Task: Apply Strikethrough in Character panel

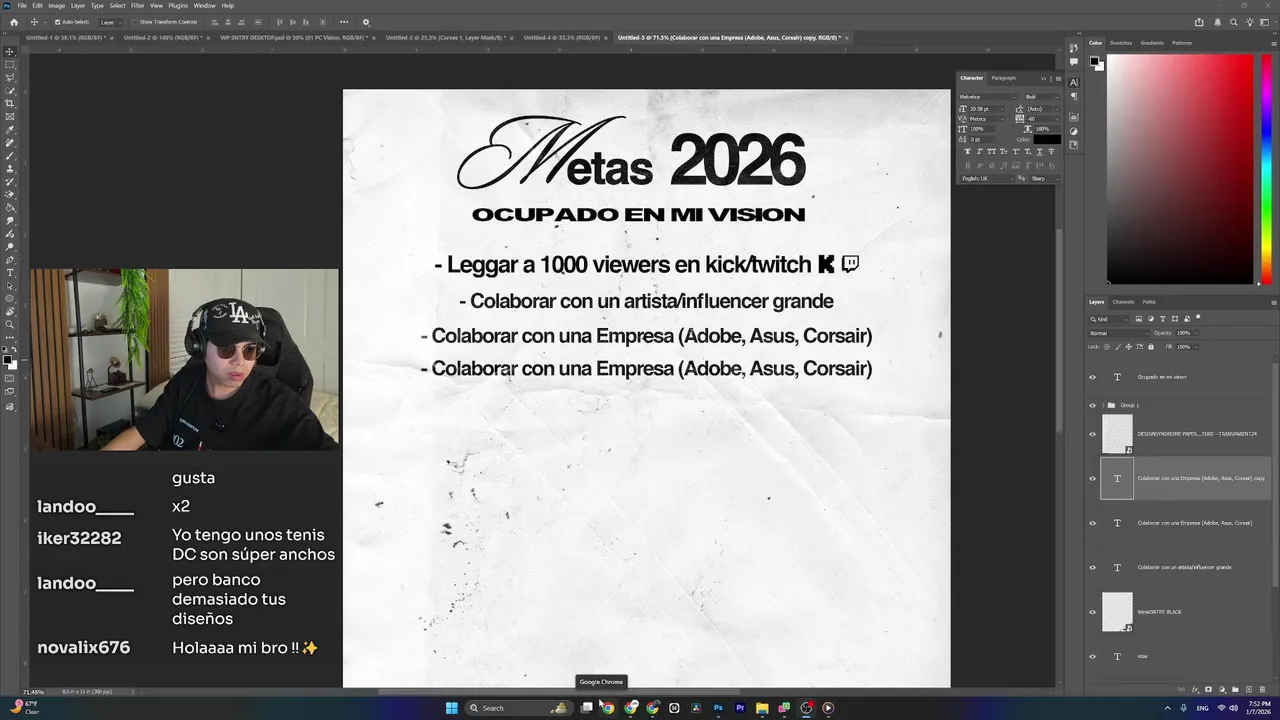Action: tap(1052, 151)
